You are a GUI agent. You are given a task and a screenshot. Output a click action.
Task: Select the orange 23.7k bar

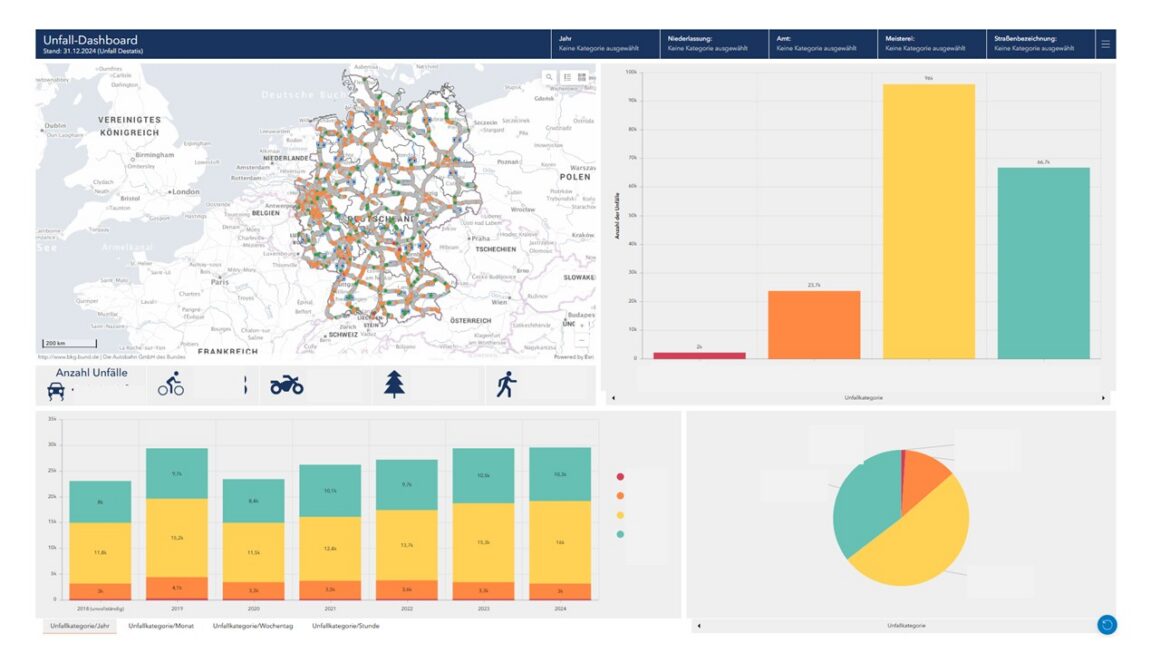click(x=814, y=325)
